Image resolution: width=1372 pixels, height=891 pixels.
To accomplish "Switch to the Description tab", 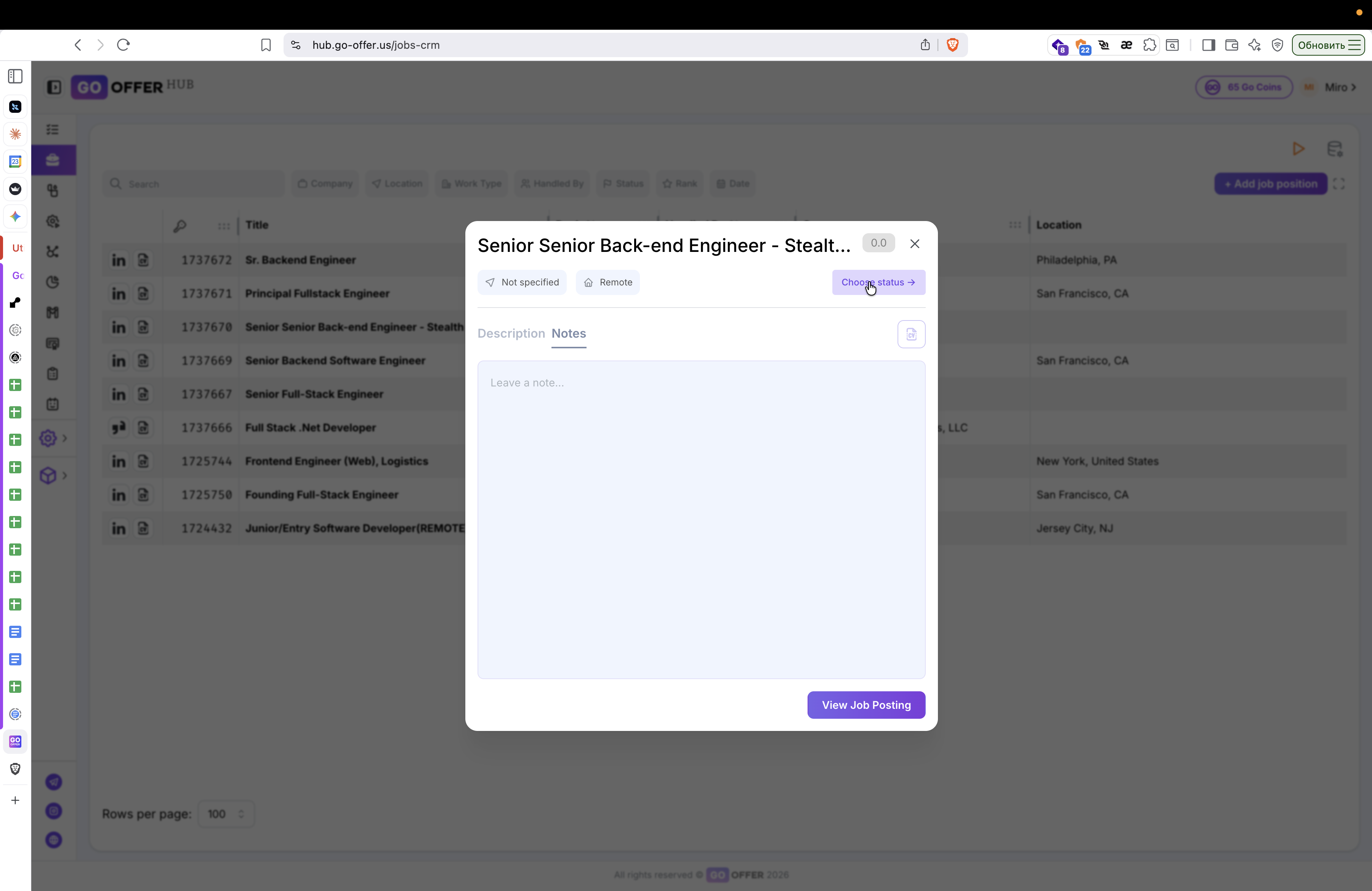I will coord(511,333).
